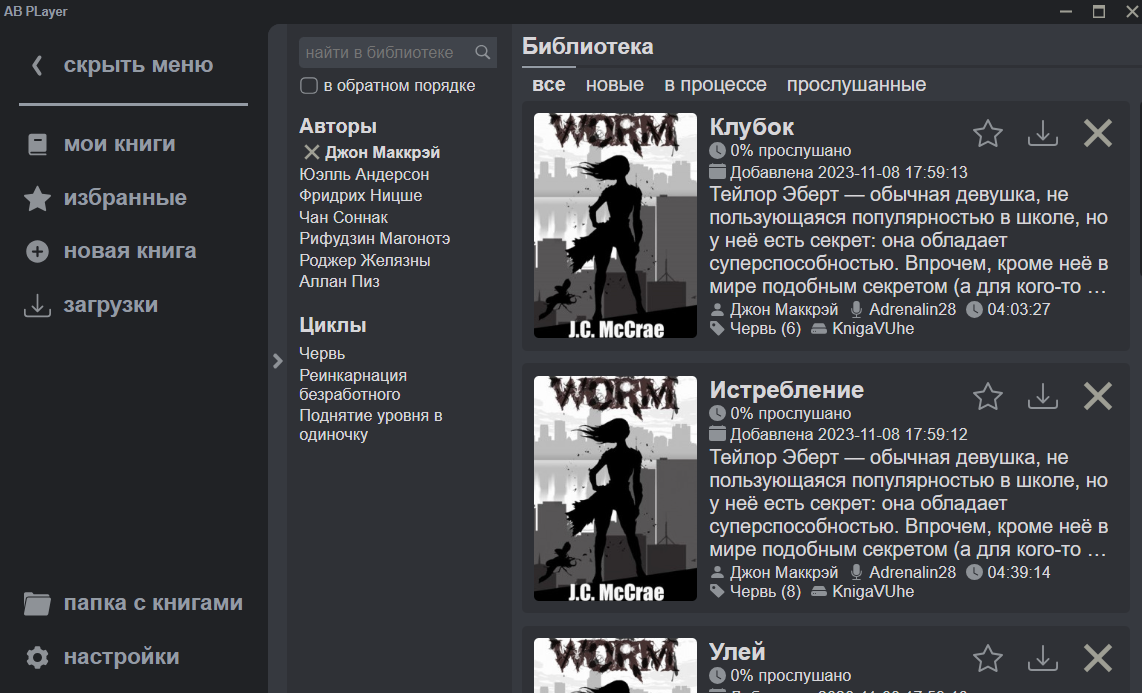This screenshot has height=693, width=1142.
Task: Filter by author Фридрих Ницше
Action: (361, 196)
